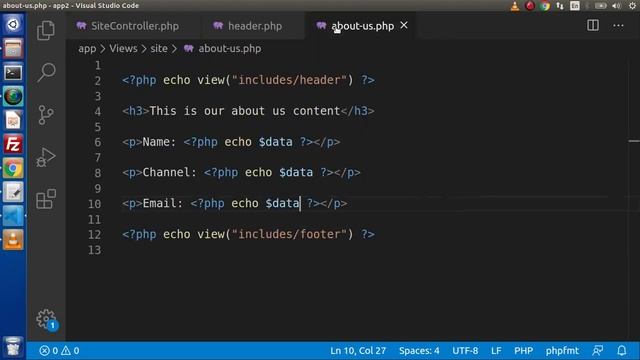Open text editor app in launcher
This screenshot has height=360, width=640.
pos(13,192)
